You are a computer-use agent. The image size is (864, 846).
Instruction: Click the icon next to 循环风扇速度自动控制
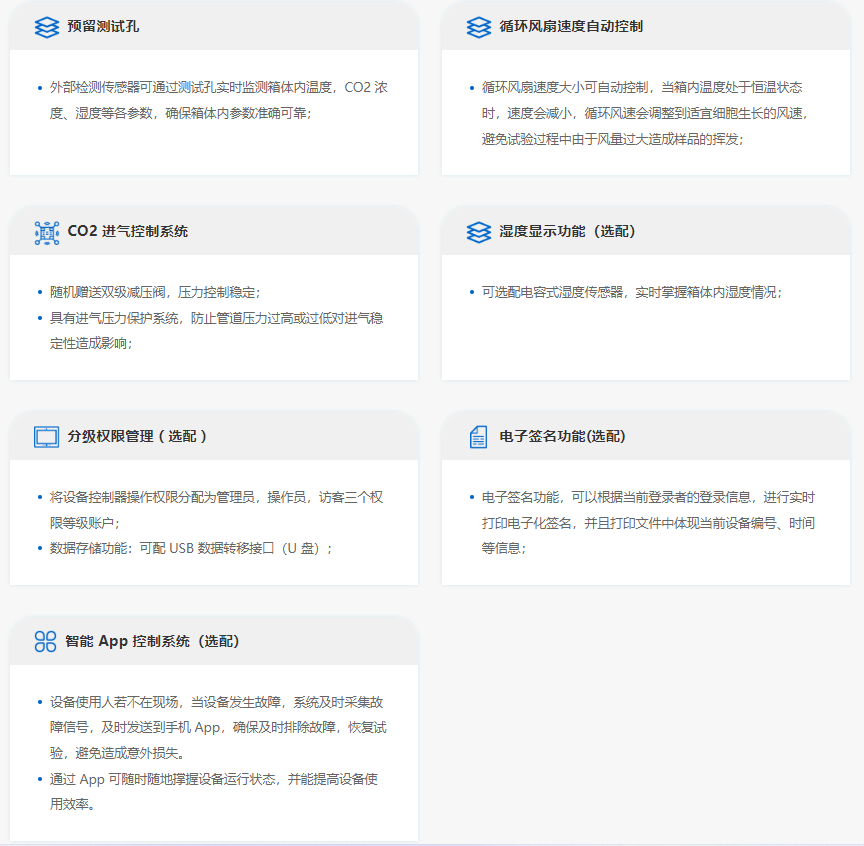478,27
